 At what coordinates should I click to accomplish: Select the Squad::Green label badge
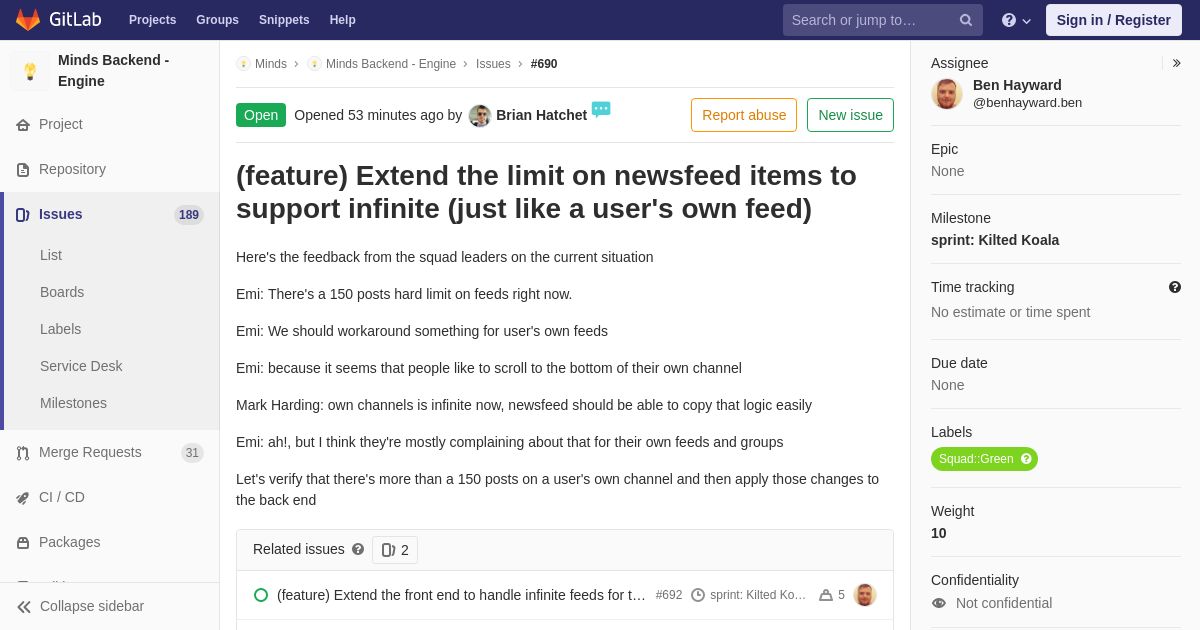[984, 459]
